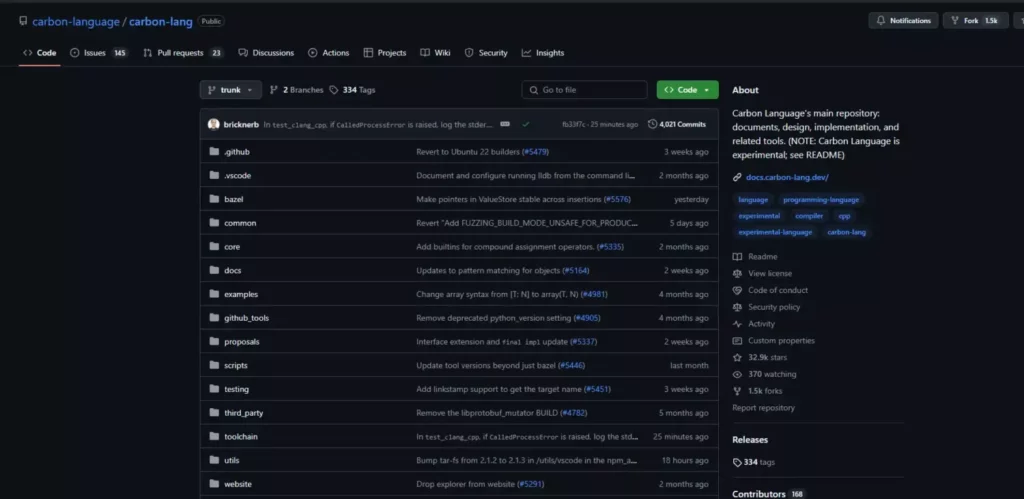Click the repository icon beside carbon-language
Image resolution: width=1024 pixels, height=499 pixels.
click(x=24, y=22)
